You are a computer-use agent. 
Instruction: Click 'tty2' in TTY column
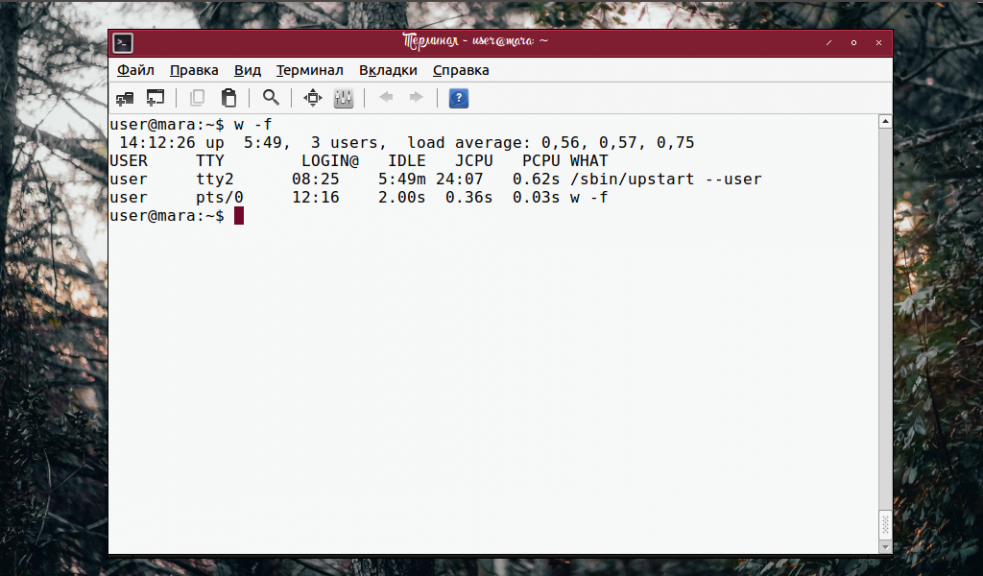point(214,179)
